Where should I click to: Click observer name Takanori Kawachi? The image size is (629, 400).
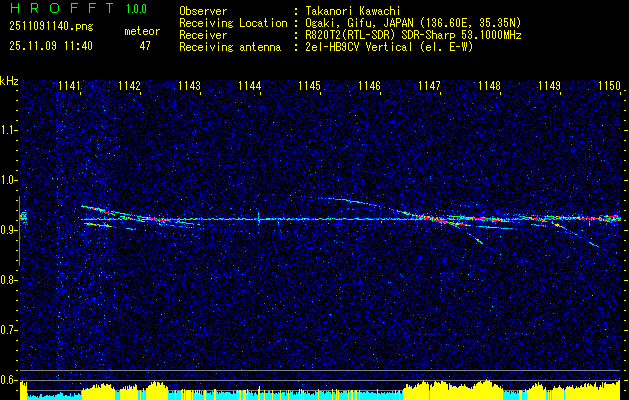(x=353, y=11)
